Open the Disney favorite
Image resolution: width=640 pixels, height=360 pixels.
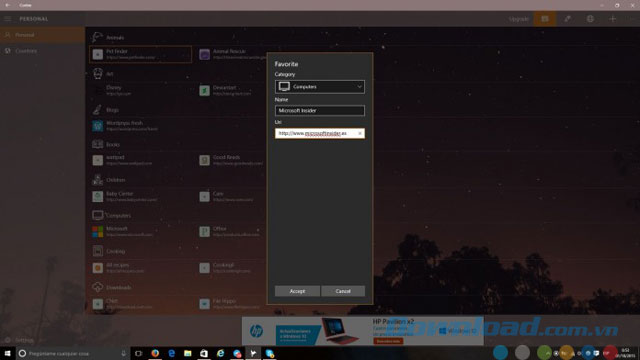tap(118, 90)
